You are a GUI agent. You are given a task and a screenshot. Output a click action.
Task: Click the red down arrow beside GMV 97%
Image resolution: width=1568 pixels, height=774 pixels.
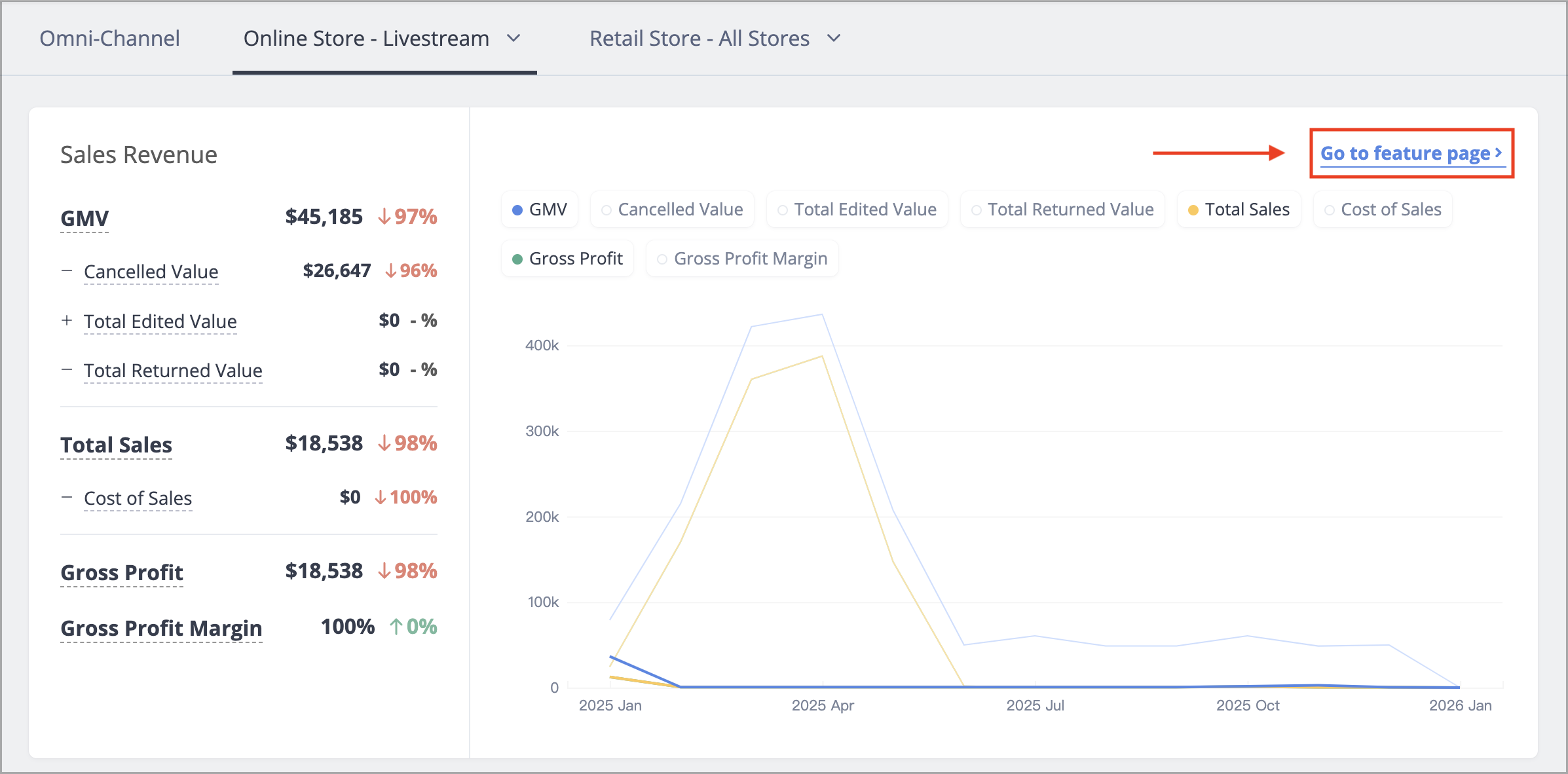(x=384, y=217)
